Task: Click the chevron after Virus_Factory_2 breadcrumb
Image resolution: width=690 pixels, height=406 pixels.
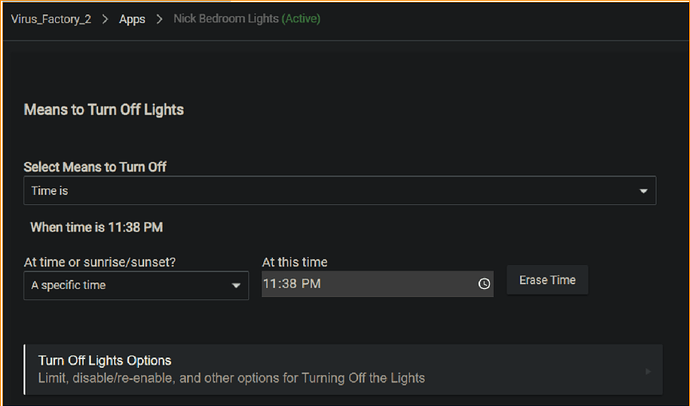Action: pyautogui.click(x=104, y=19)
